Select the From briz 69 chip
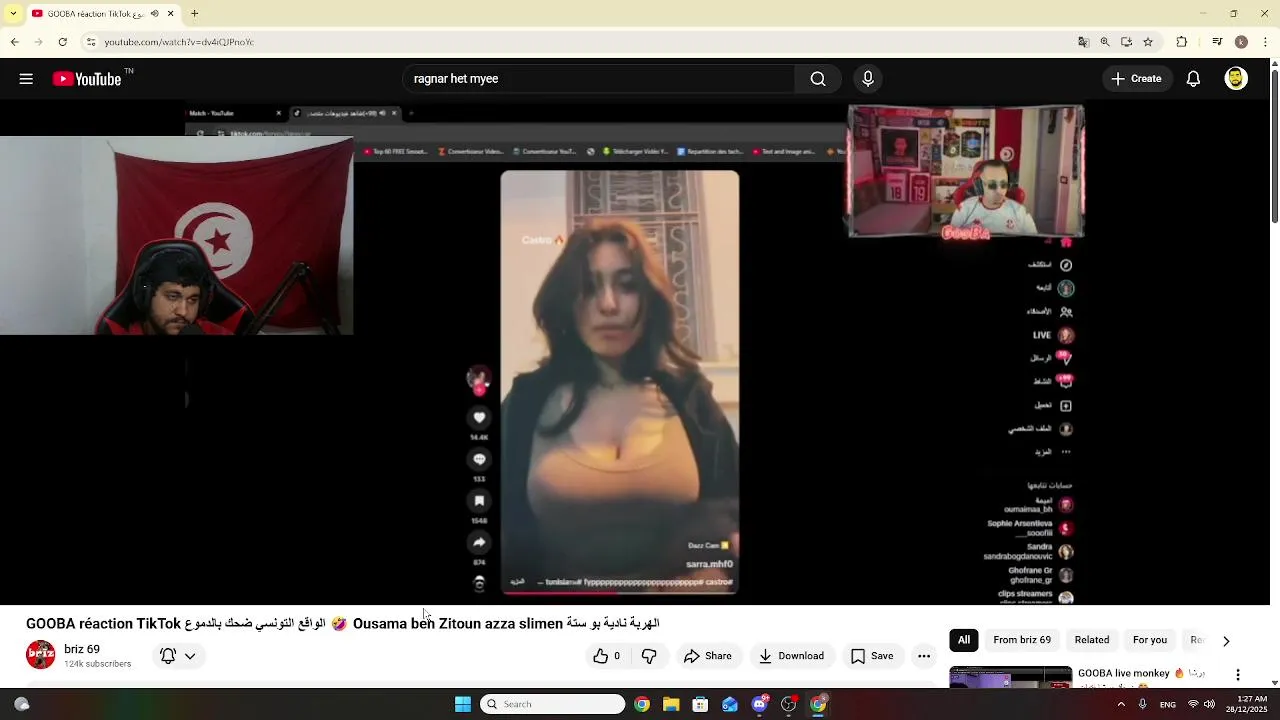The height and width of the screenshot is (720, 1280). click(x=1022, y=640)
